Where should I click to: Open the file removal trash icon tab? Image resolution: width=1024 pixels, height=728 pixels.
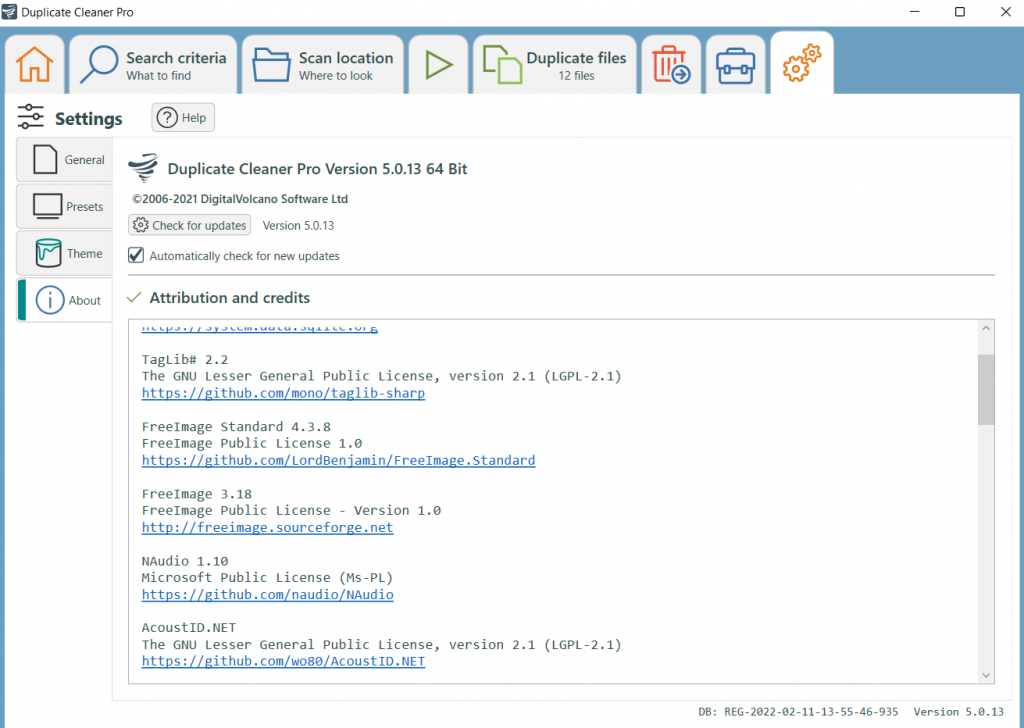(671, 65)
